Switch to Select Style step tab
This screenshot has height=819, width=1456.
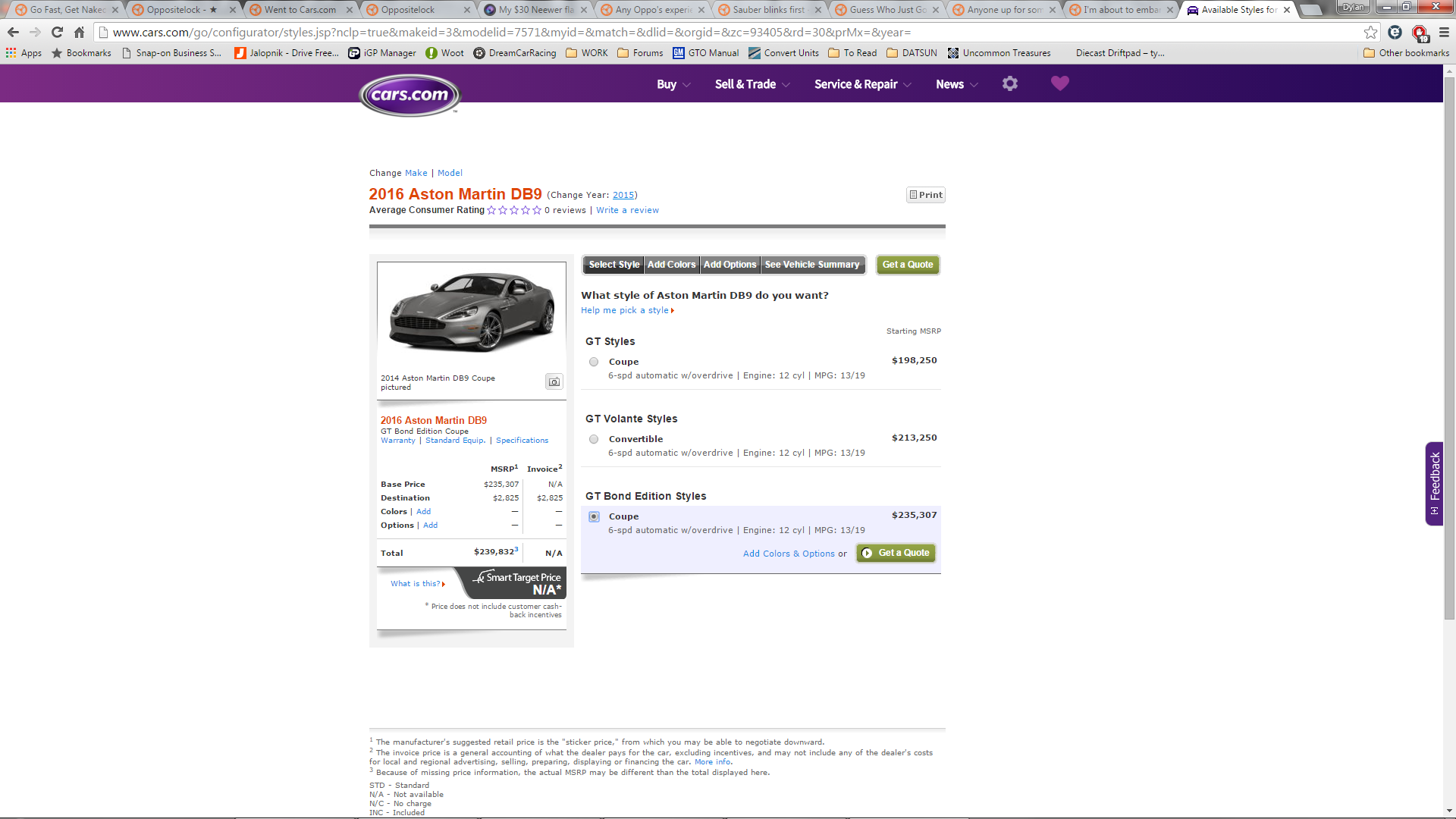613,265
